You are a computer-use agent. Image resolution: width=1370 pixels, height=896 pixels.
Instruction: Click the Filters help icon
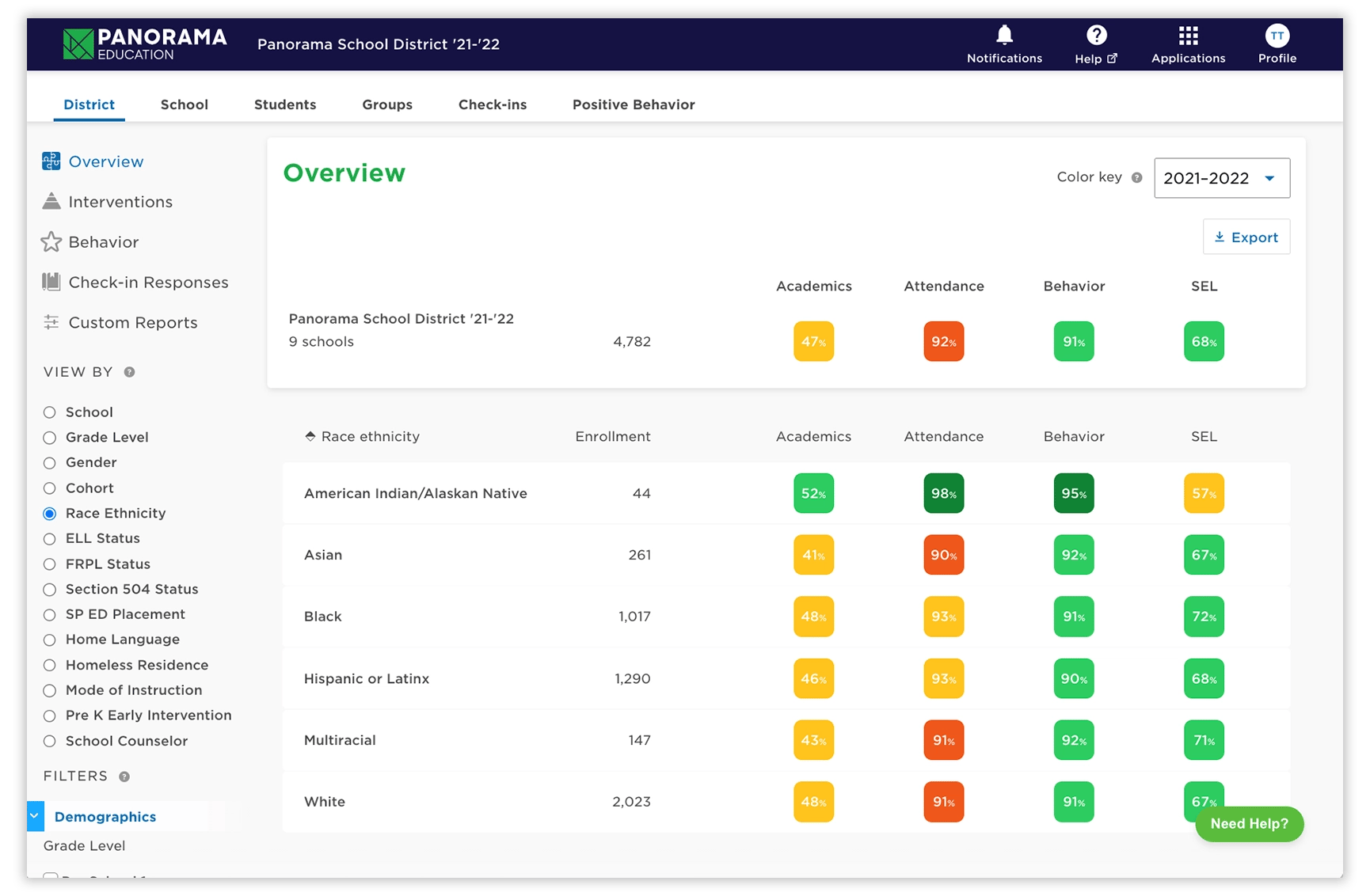click(124, 776)
